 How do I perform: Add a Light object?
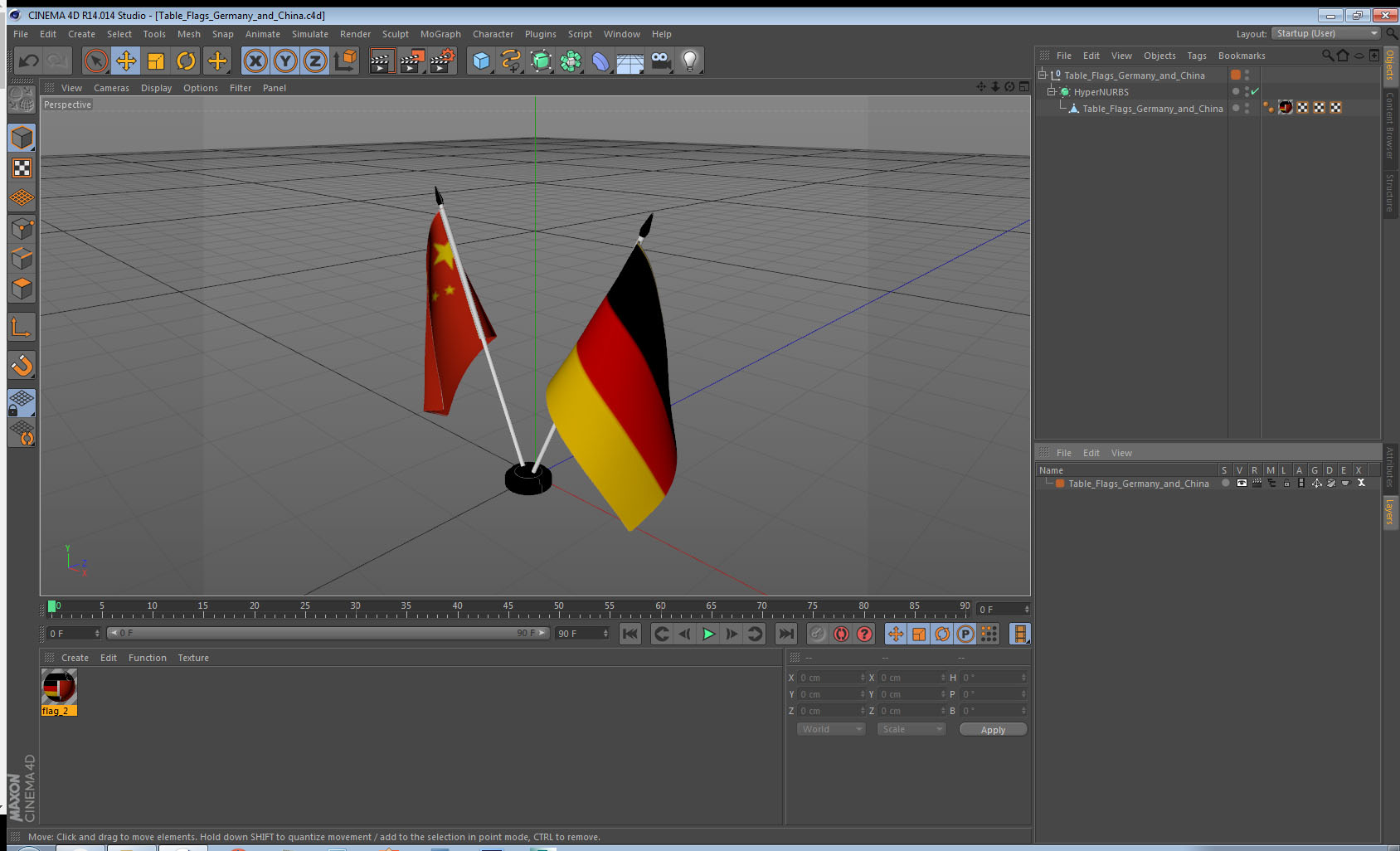690,61
